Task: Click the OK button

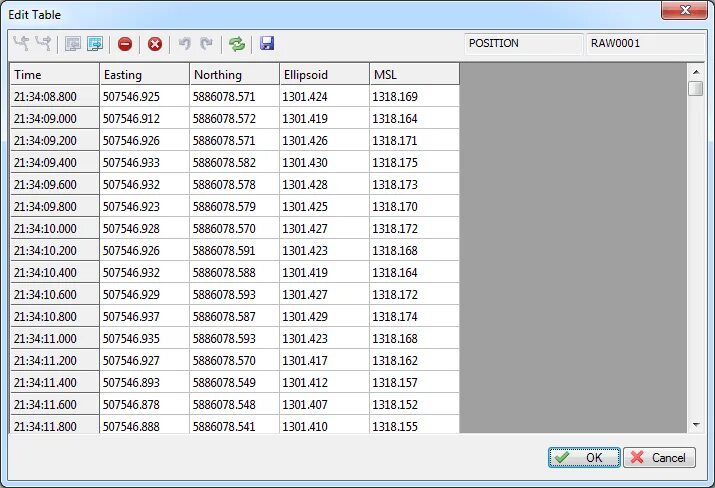Action: (584, 457)
